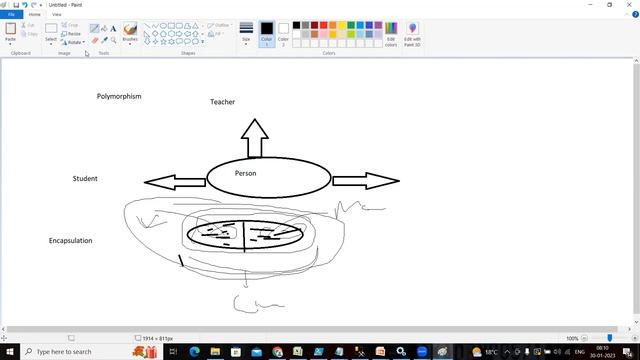Choose the Up arrow shape
This screenshot has width=640, height=360.
coord(195,33)
